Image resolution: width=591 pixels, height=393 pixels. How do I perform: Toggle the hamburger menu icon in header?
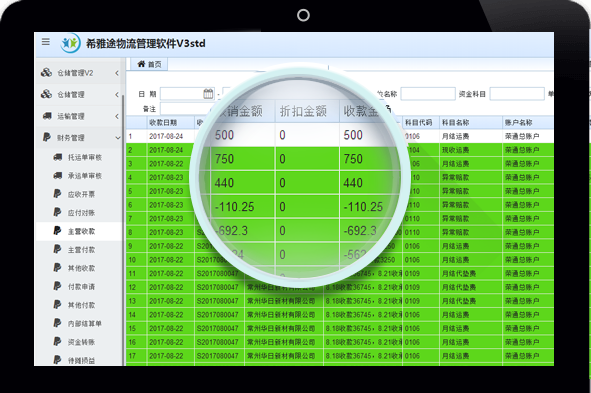(x=46, y=42)
